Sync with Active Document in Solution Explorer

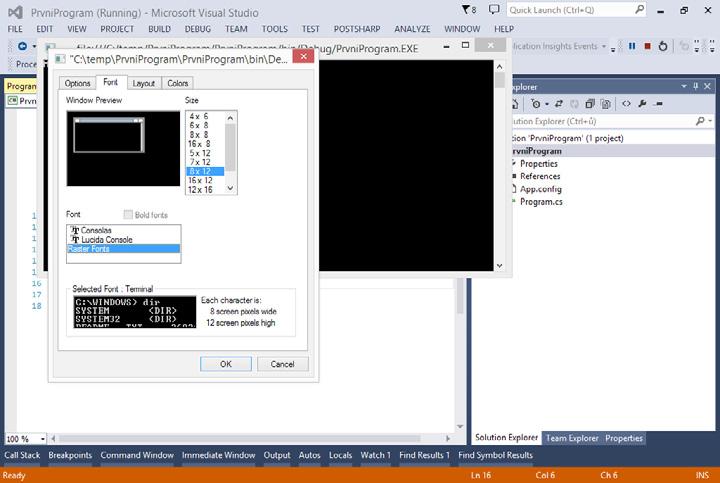pos(559,104)
